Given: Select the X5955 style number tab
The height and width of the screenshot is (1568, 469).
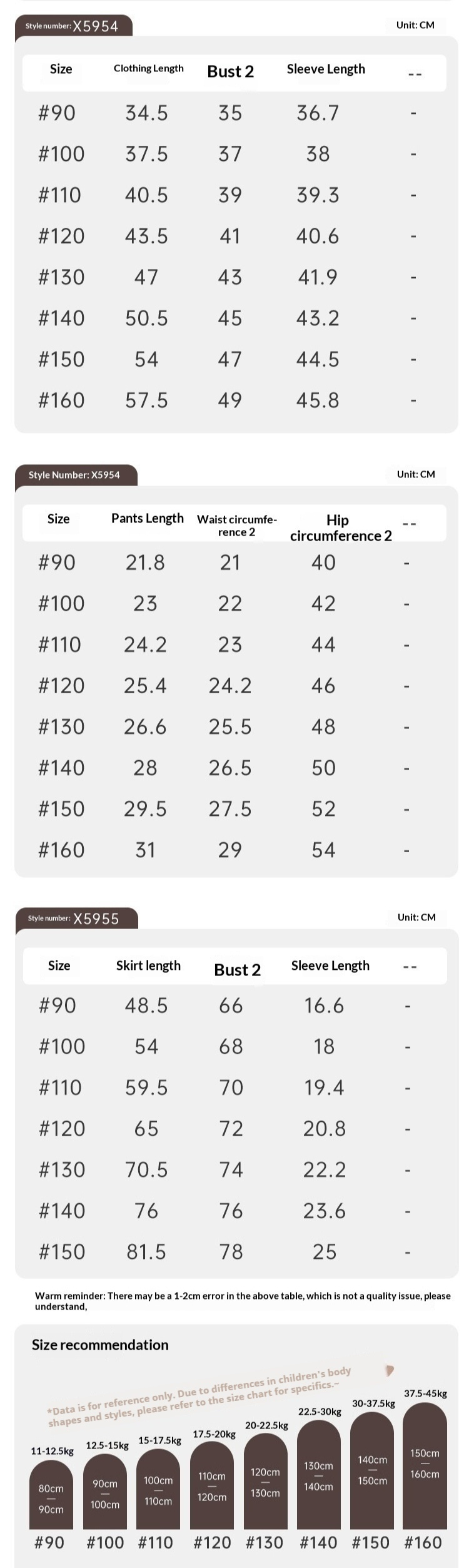Looking at the screenshot, I should [x=76, y=918].
